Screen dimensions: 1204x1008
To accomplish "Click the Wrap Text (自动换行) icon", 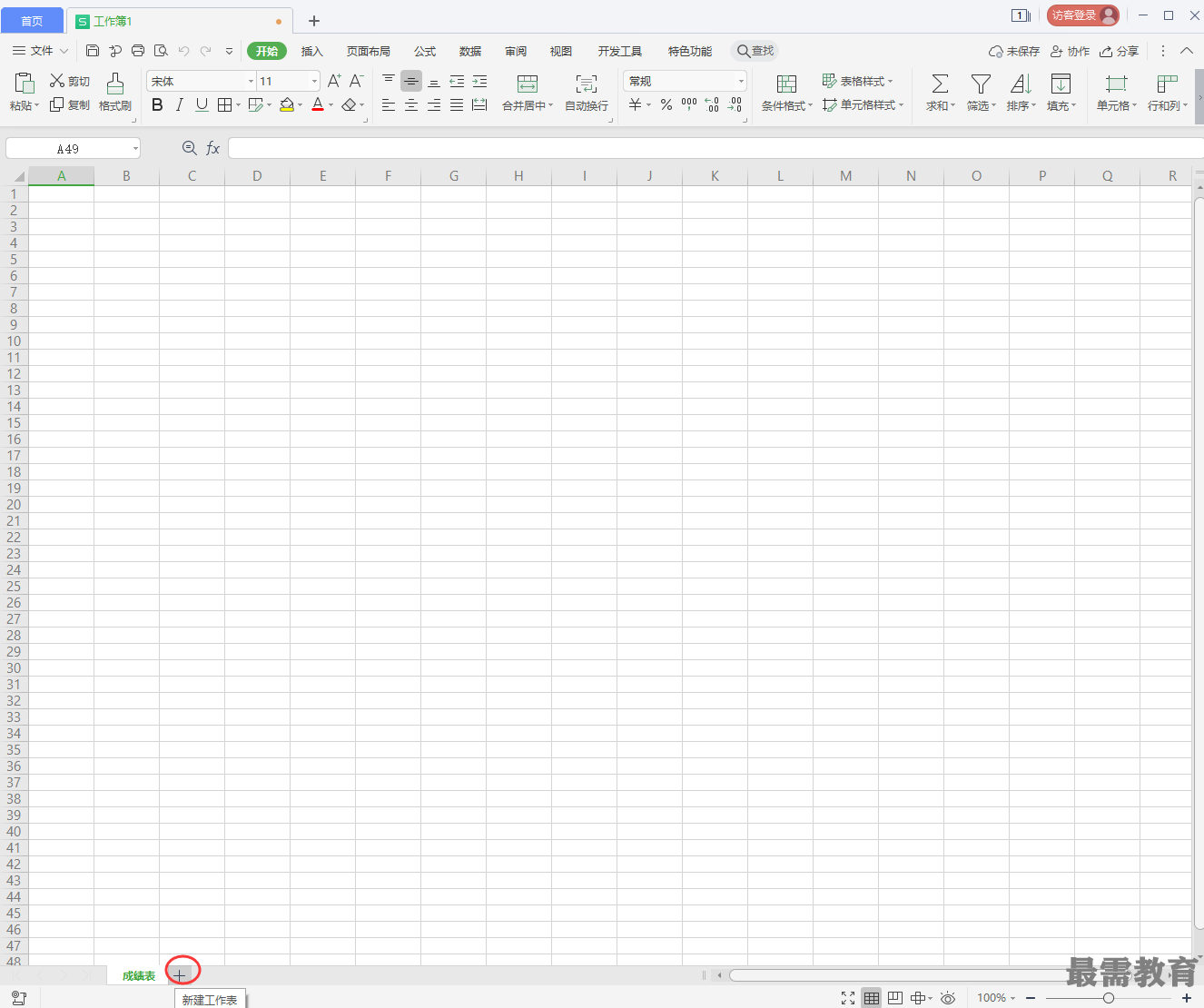I will click(x=587, y=84).
